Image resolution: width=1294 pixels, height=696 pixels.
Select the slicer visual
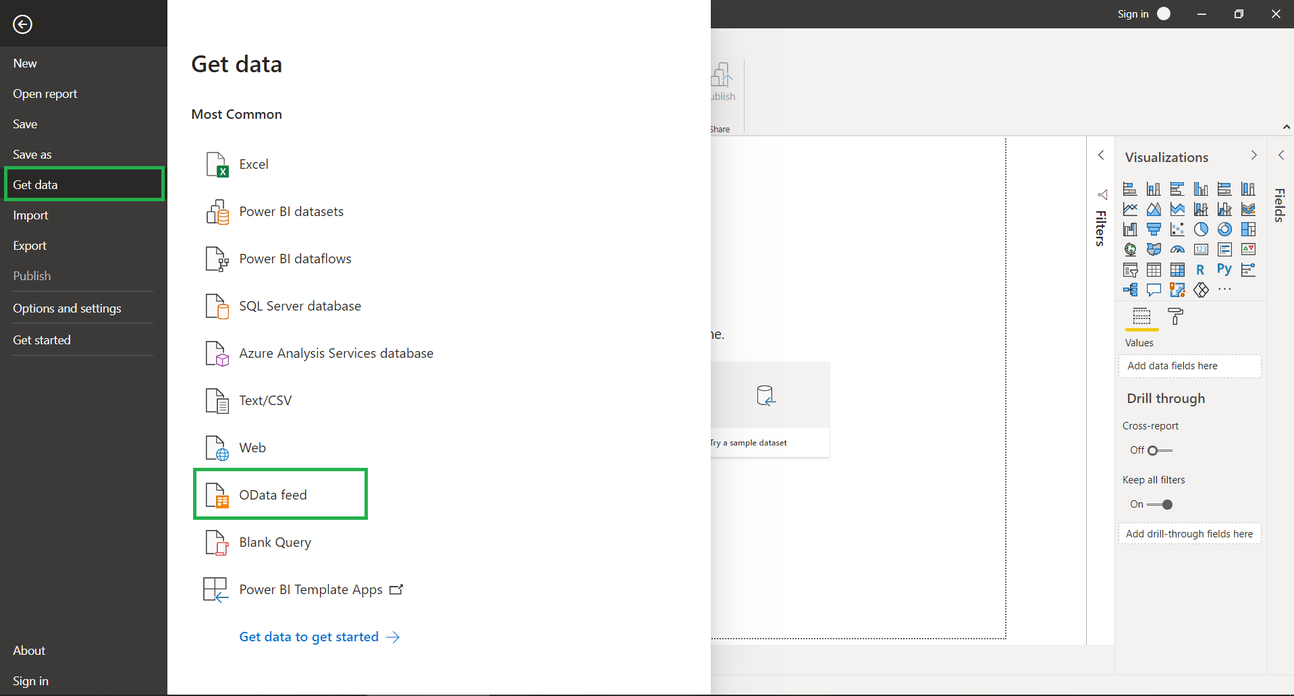(1130, 269)
